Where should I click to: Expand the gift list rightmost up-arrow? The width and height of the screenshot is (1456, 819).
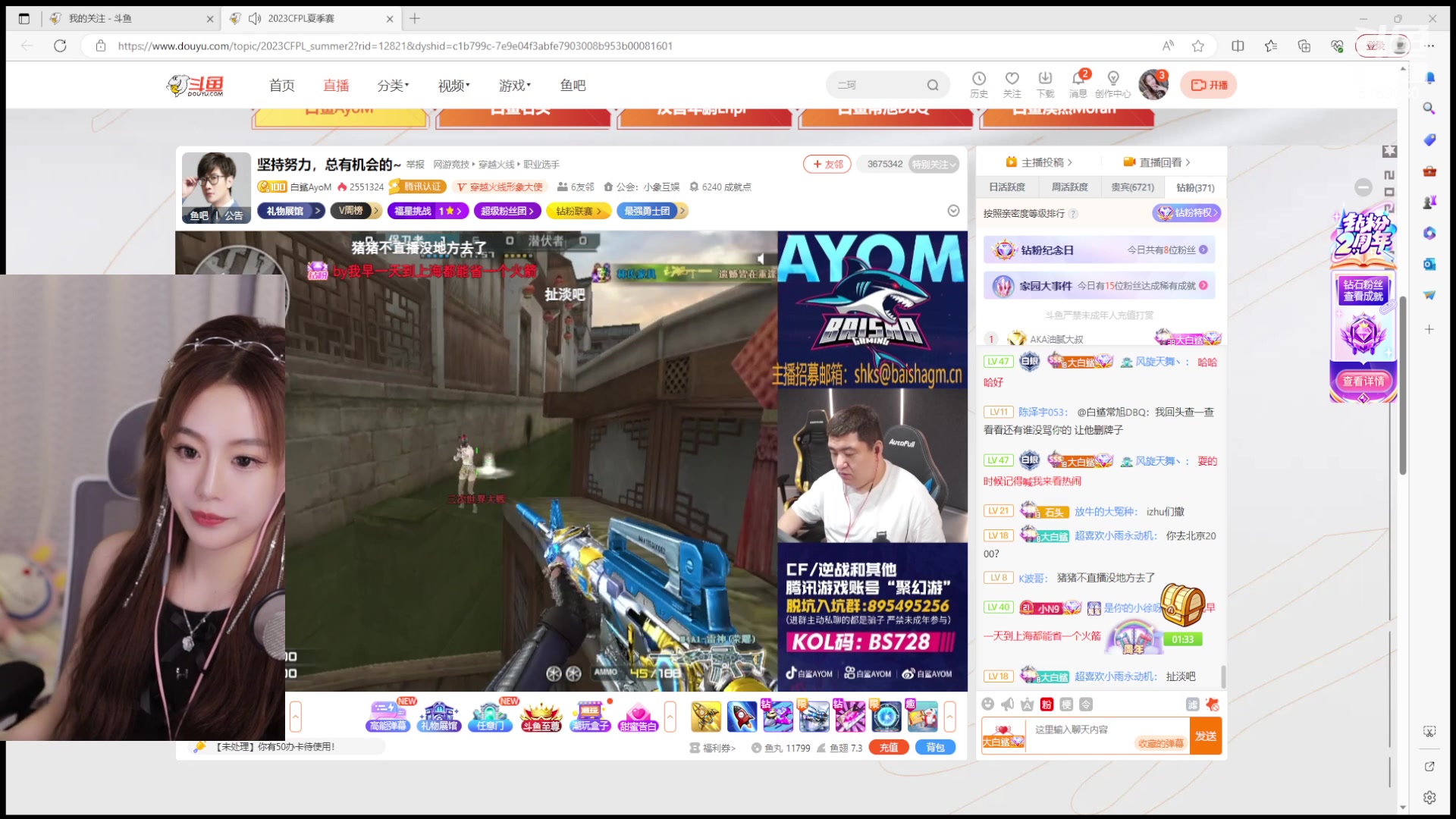coord(949,717)
